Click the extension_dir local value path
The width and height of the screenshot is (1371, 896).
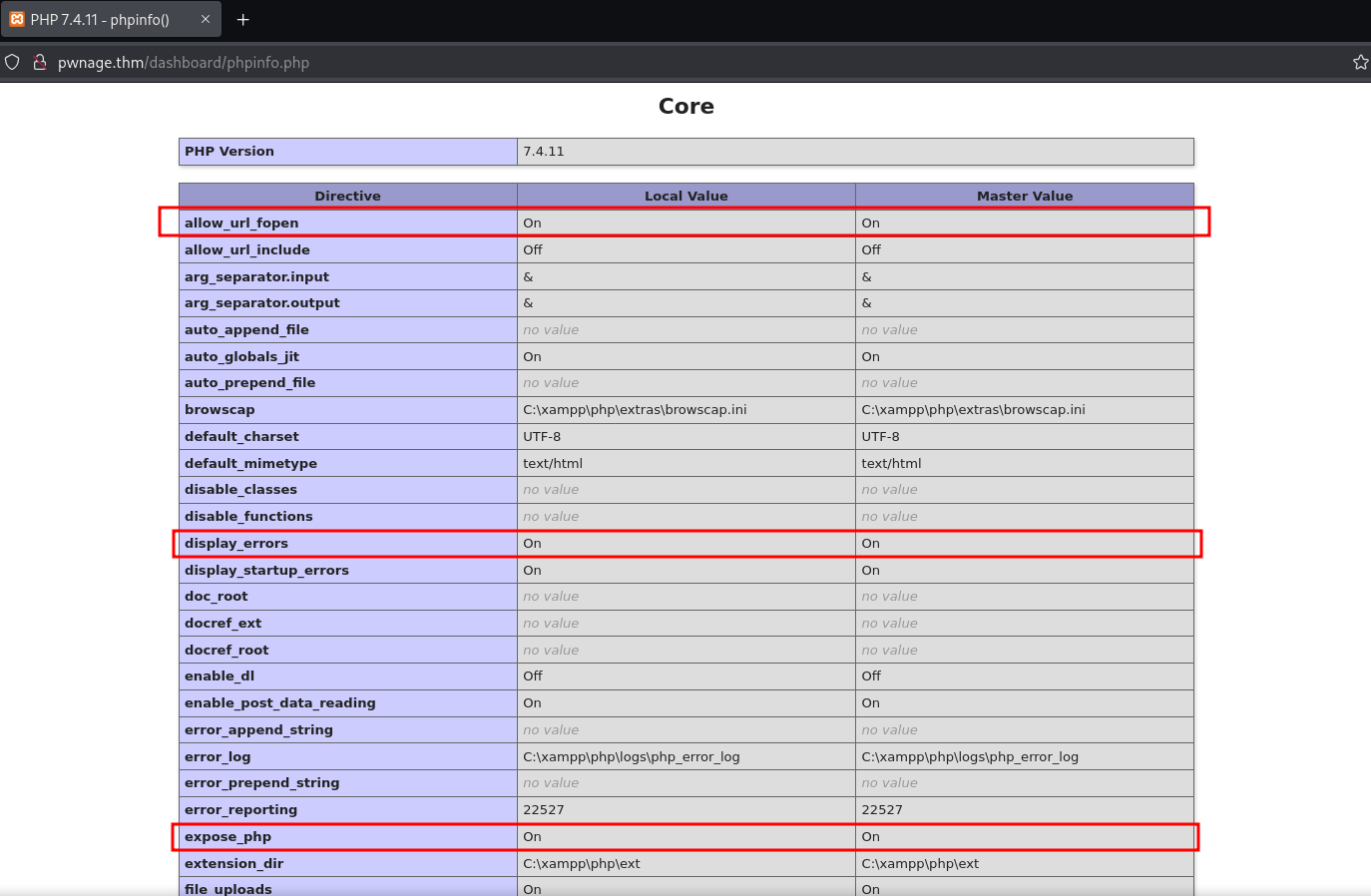coord(582,863)
